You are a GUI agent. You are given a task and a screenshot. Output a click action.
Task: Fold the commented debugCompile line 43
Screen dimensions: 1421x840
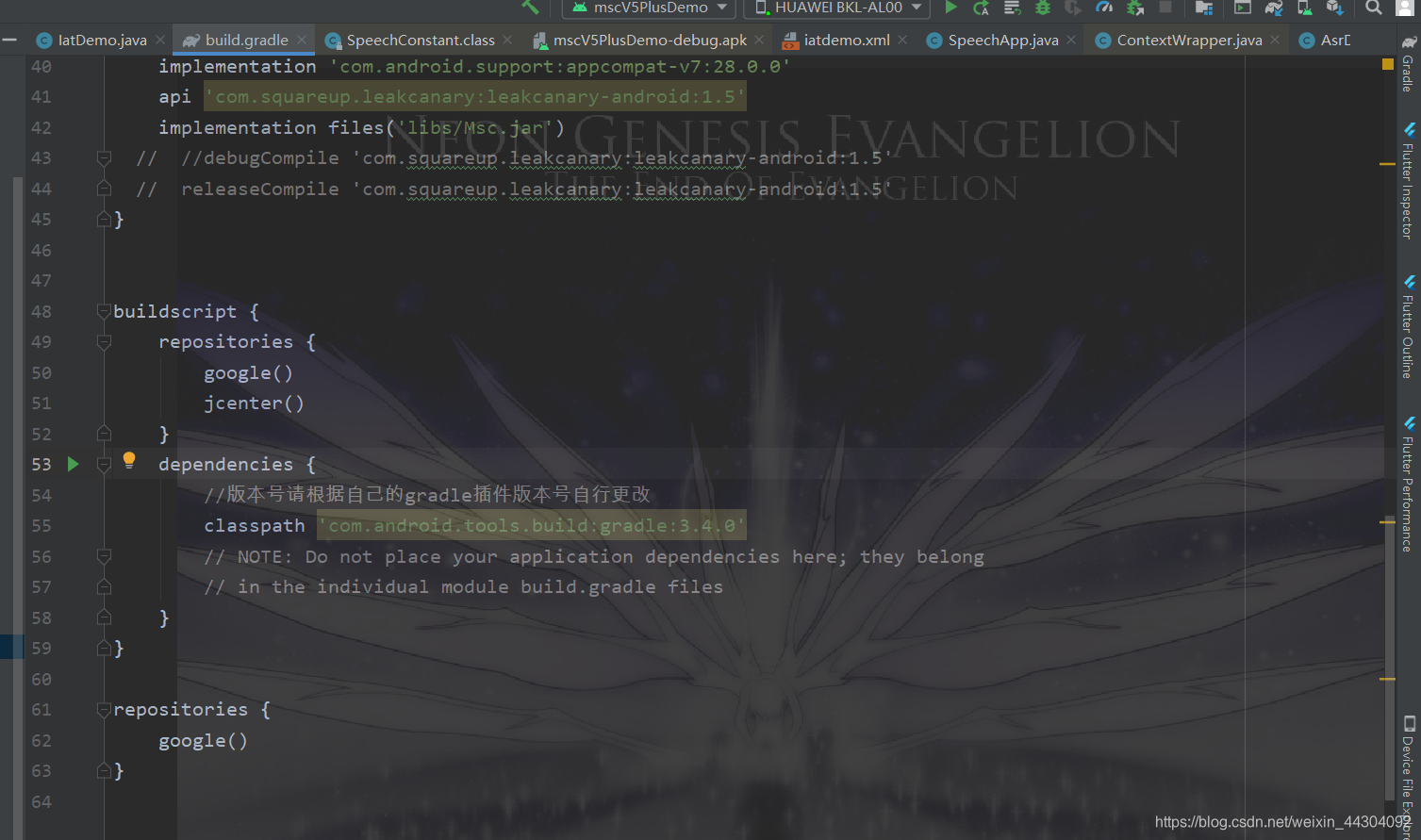click(104, 157)
